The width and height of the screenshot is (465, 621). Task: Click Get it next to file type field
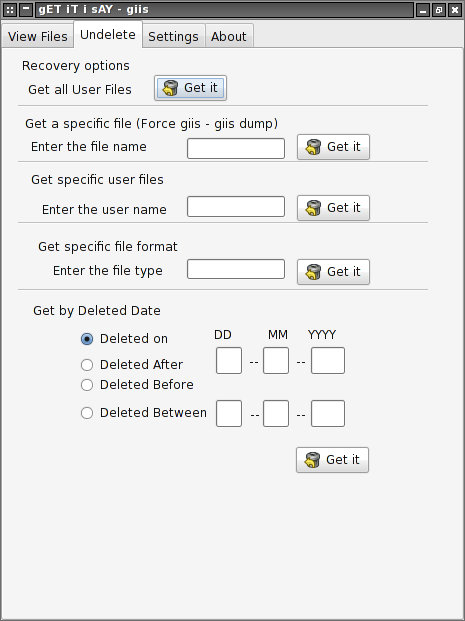333,272
